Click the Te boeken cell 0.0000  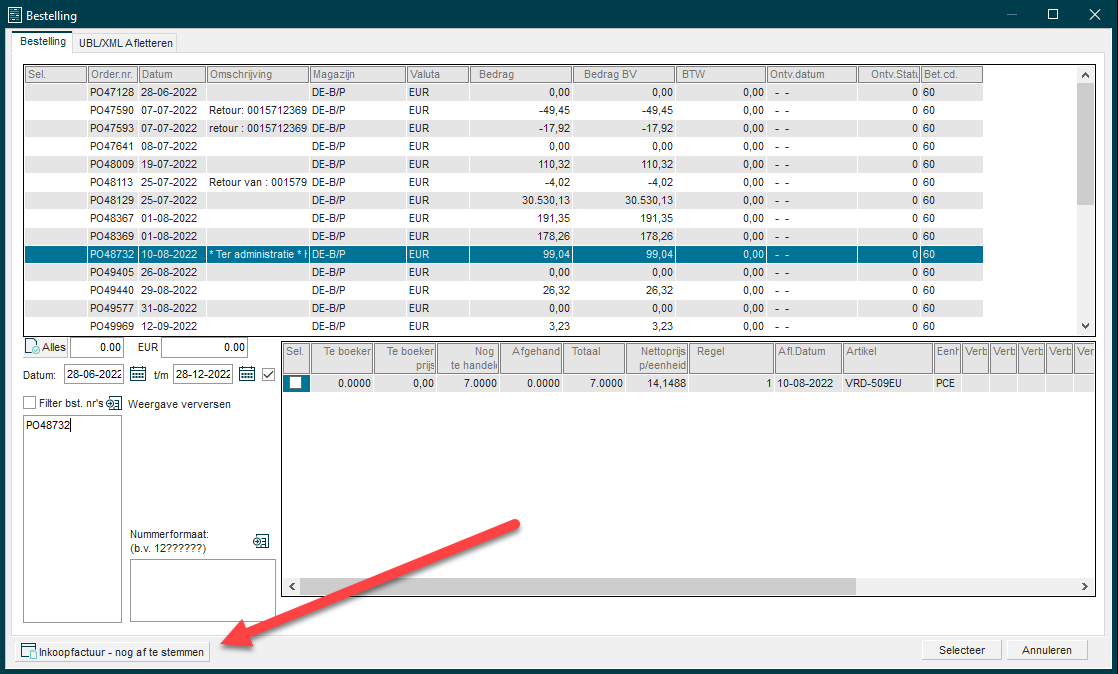point(342,383)
